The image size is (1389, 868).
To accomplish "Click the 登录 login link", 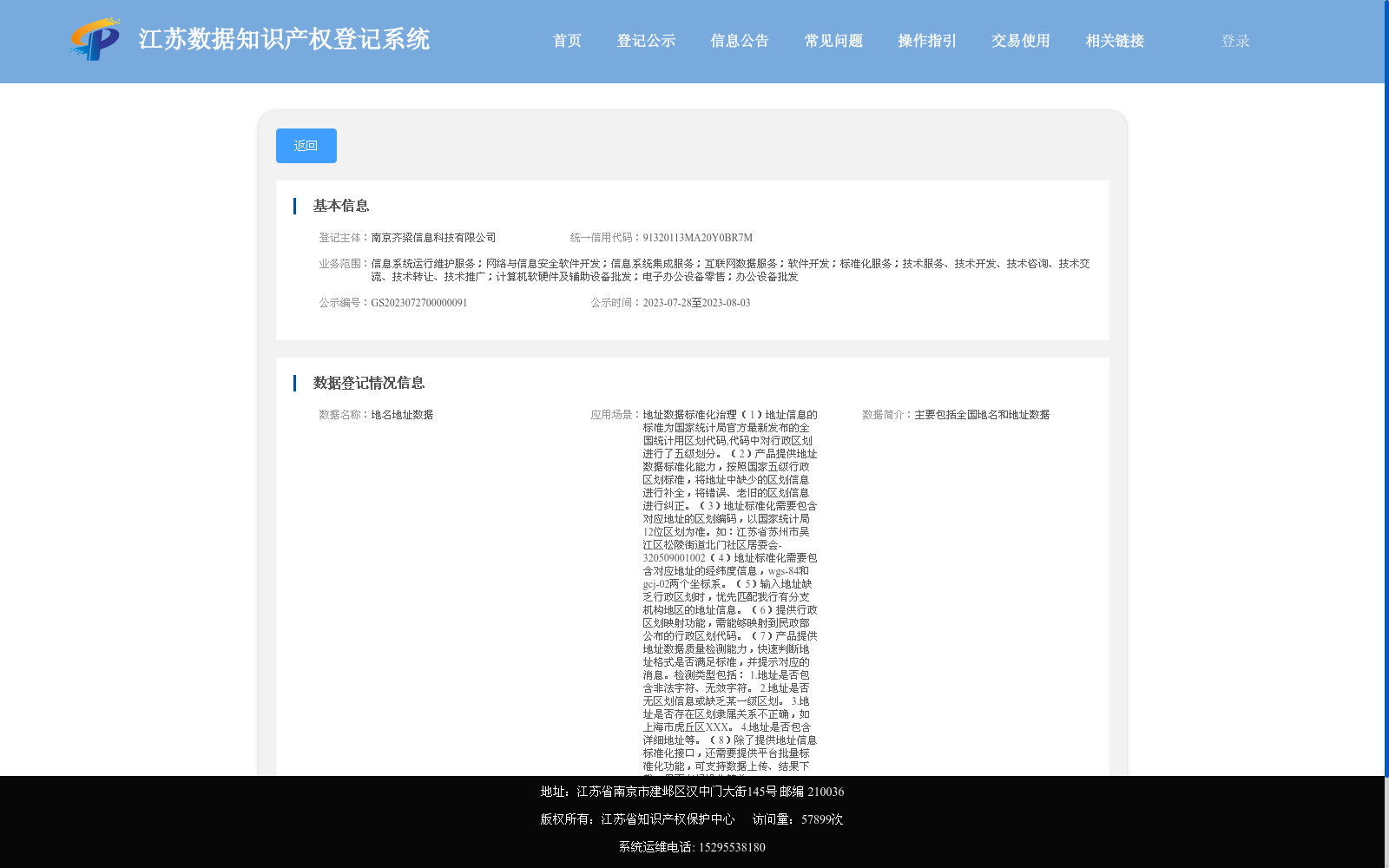I will click(1235, 41).
